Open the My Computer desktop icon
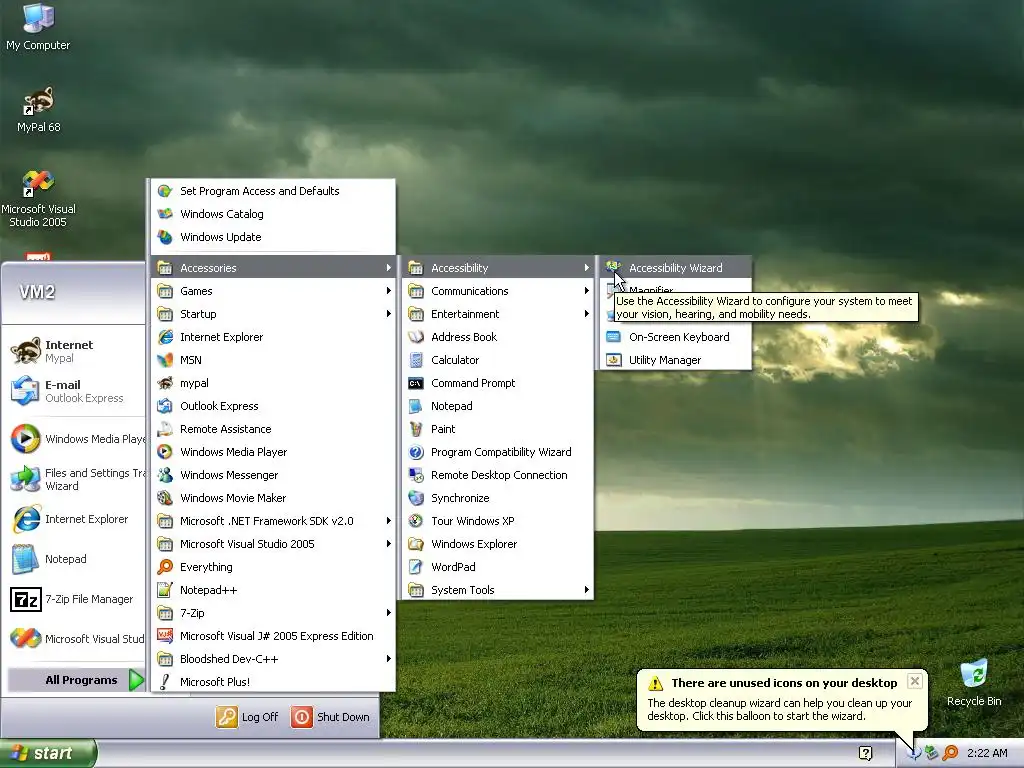 (38, 26)
